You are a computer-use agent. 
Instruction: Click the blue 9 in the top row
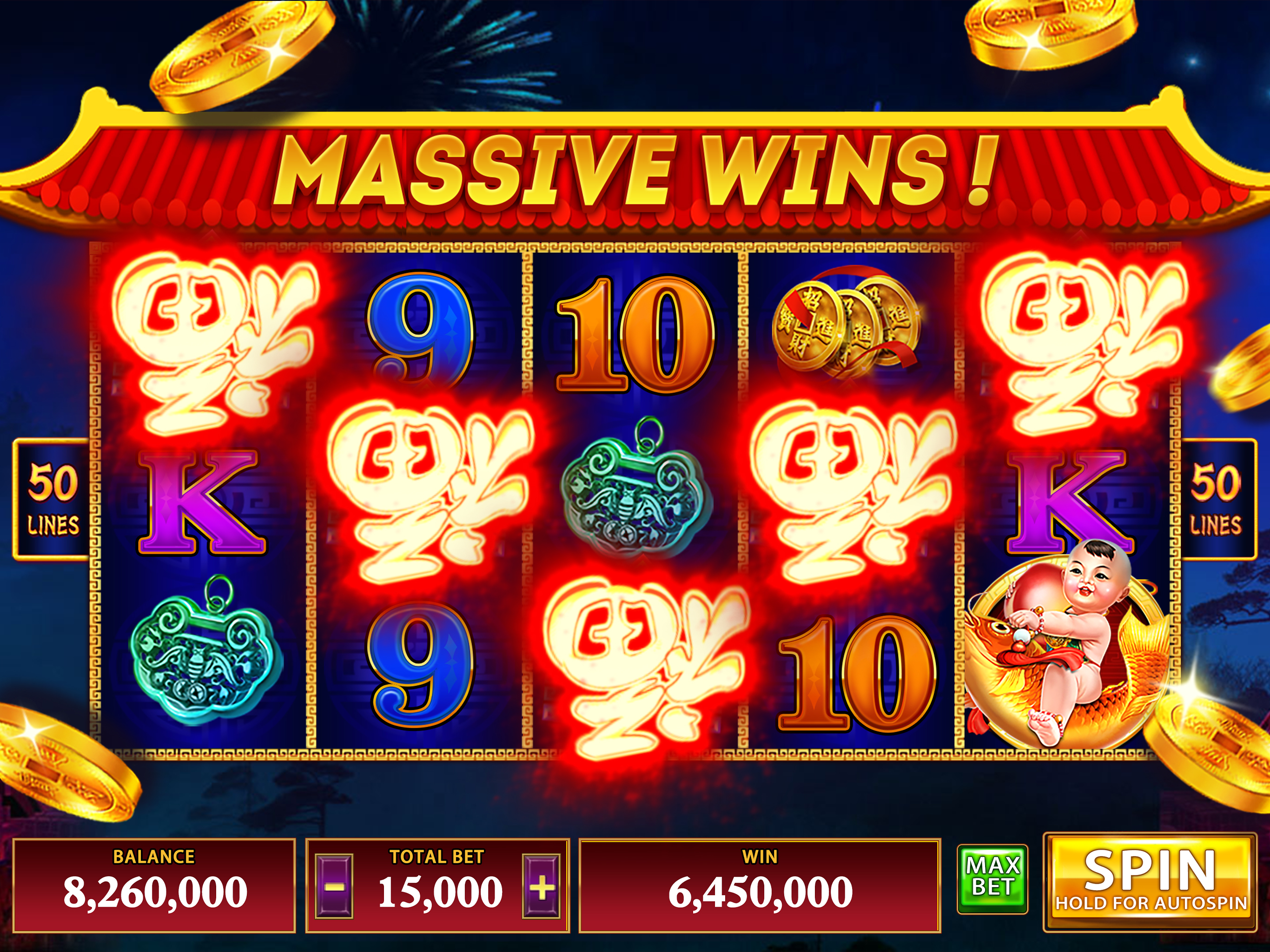[x=421, y=330]
